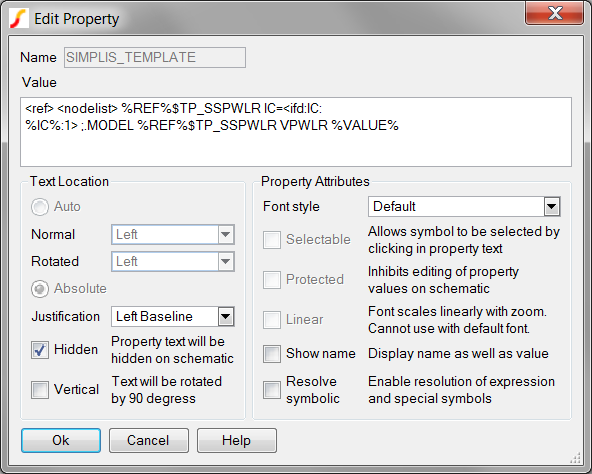Tick the Selectable checkbox
Viewport: 592px width, 474px height.
[x=272, y=240]
